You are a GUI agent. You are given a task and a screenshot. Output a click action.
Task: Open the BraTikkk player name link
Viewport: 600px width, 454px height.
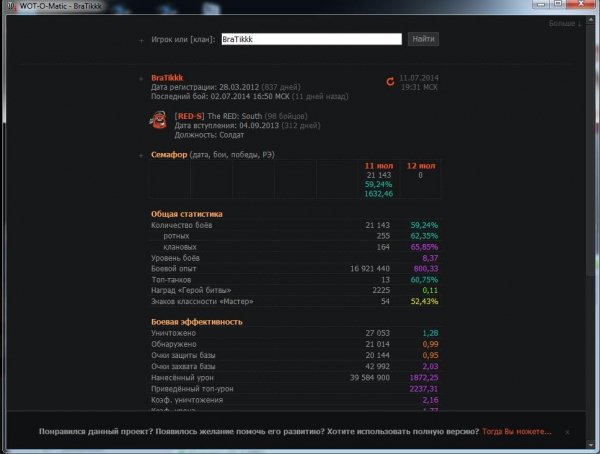(x=167, y=78)
